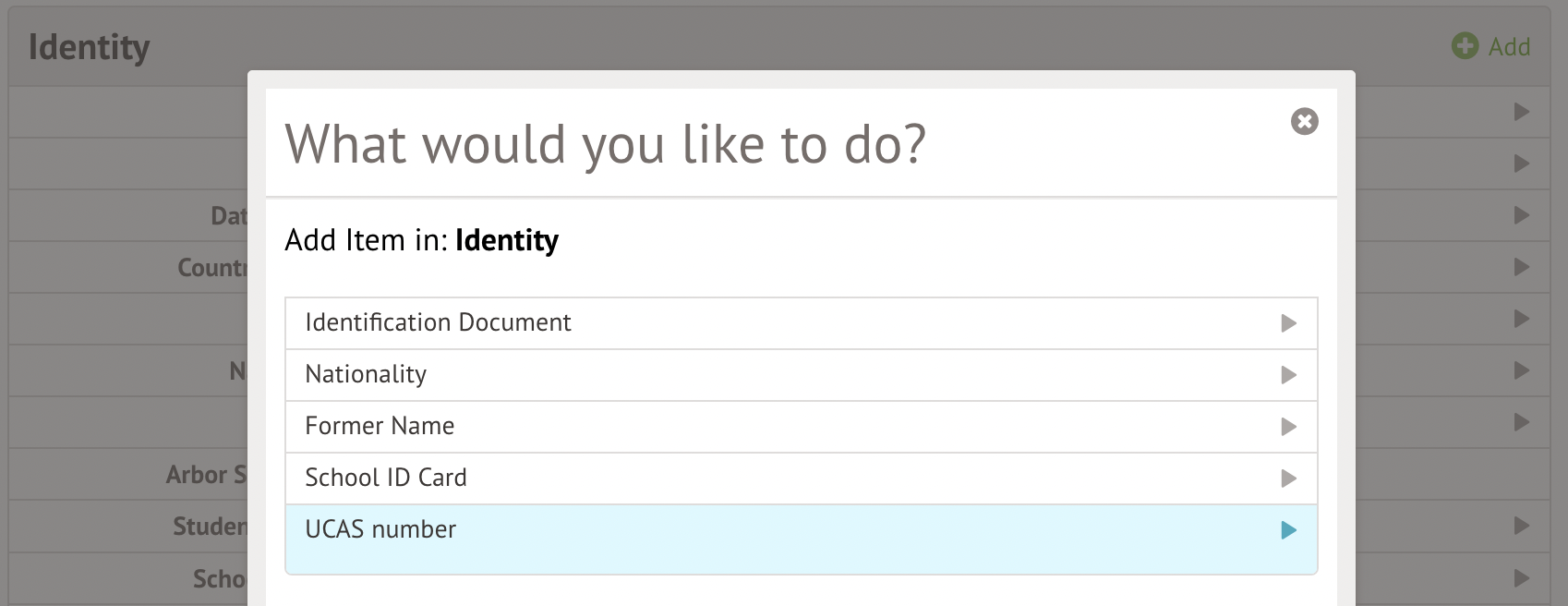Expand the Country row arrow on right
The height and width of the screenshot is (606, 1568).
(x=1522, y=267)
